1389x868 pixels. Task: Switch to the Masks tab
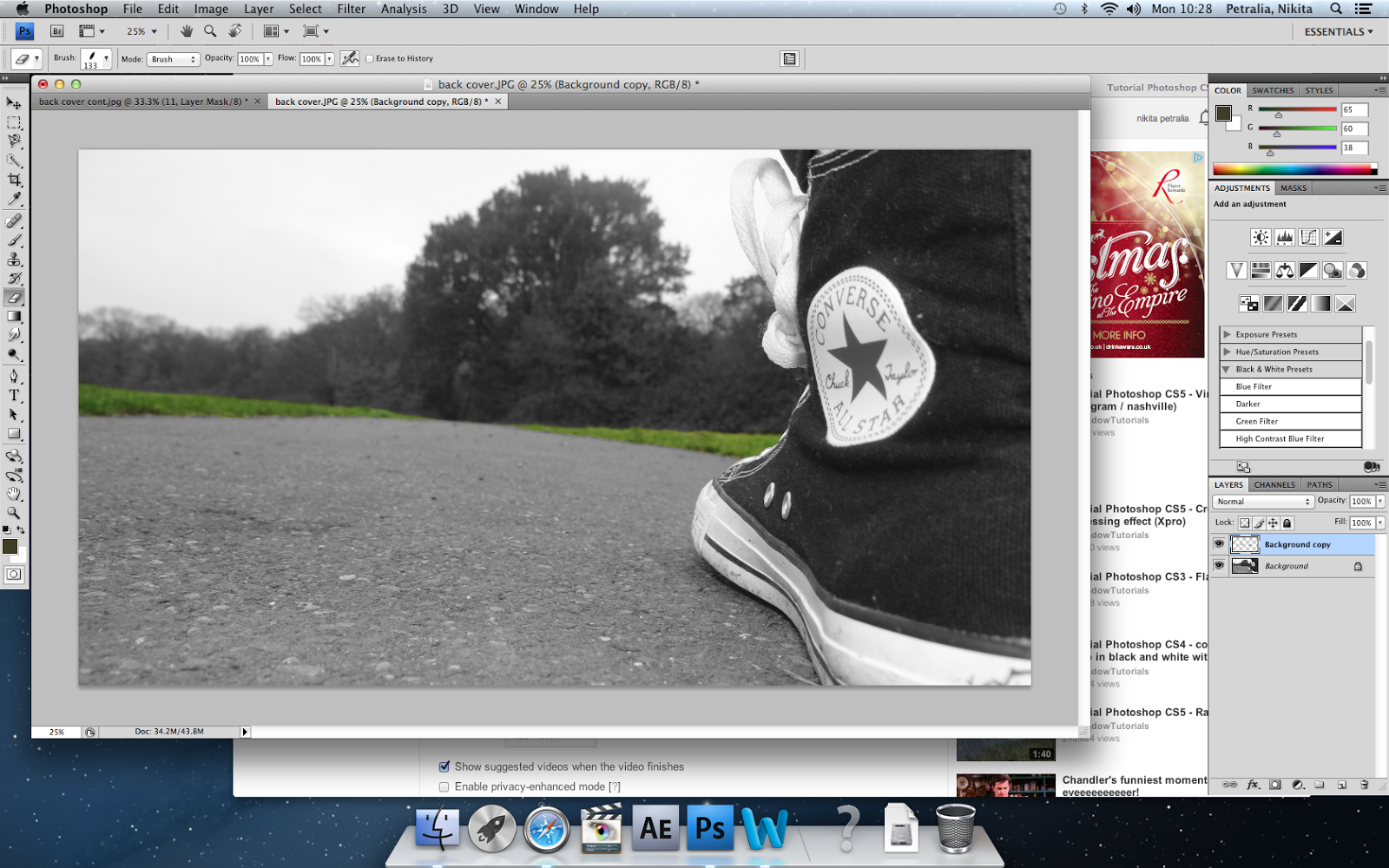1293,187
